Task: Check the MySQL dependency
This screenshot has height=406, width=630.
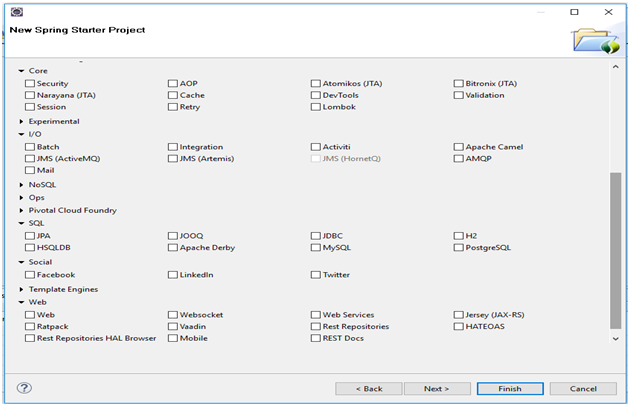Action: pyautogui.click(x=315, y=247)
